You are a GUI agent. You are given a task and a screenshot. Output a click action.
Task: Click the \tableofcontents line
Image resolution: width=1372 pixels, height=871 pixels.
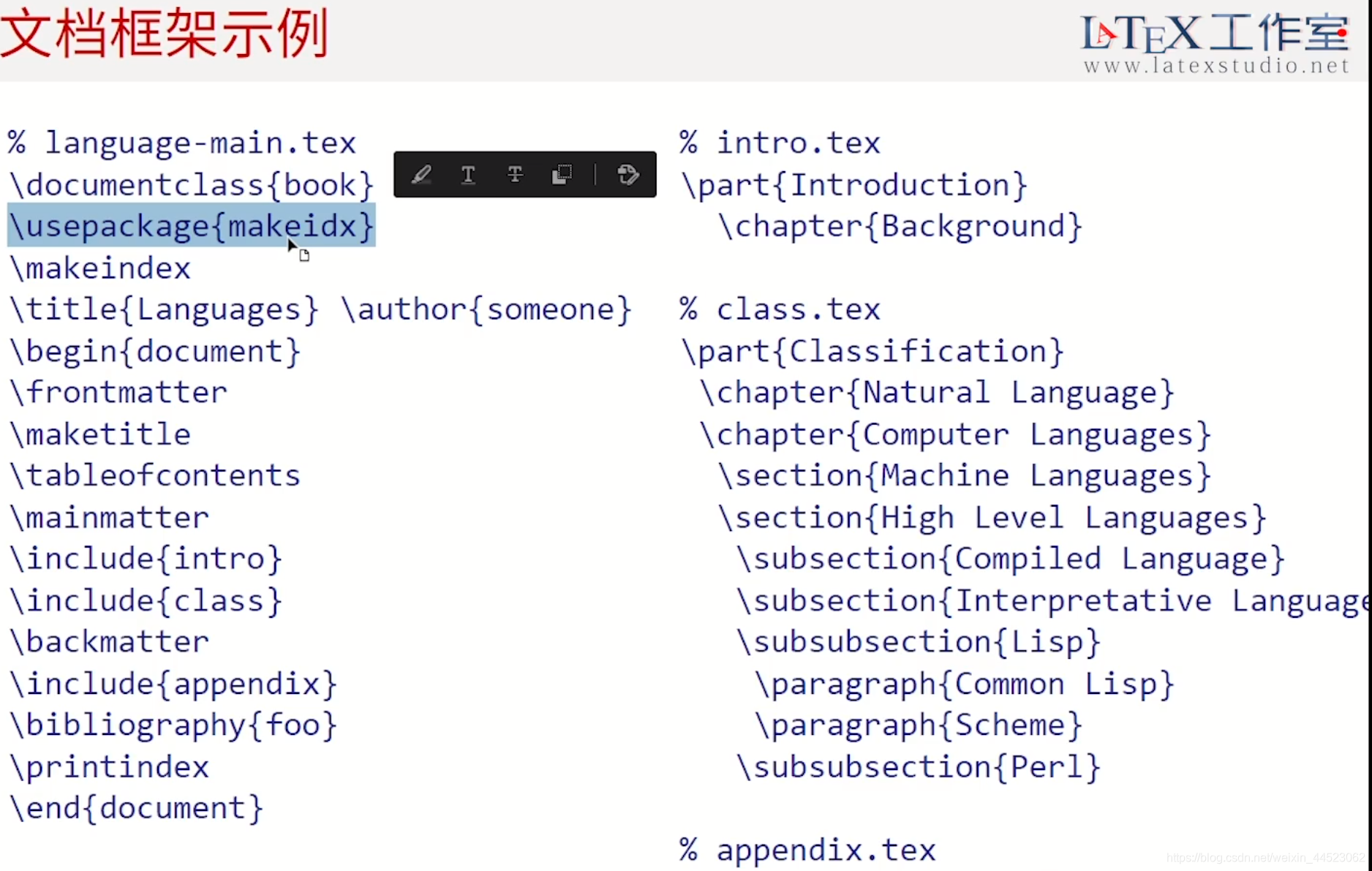155,476
